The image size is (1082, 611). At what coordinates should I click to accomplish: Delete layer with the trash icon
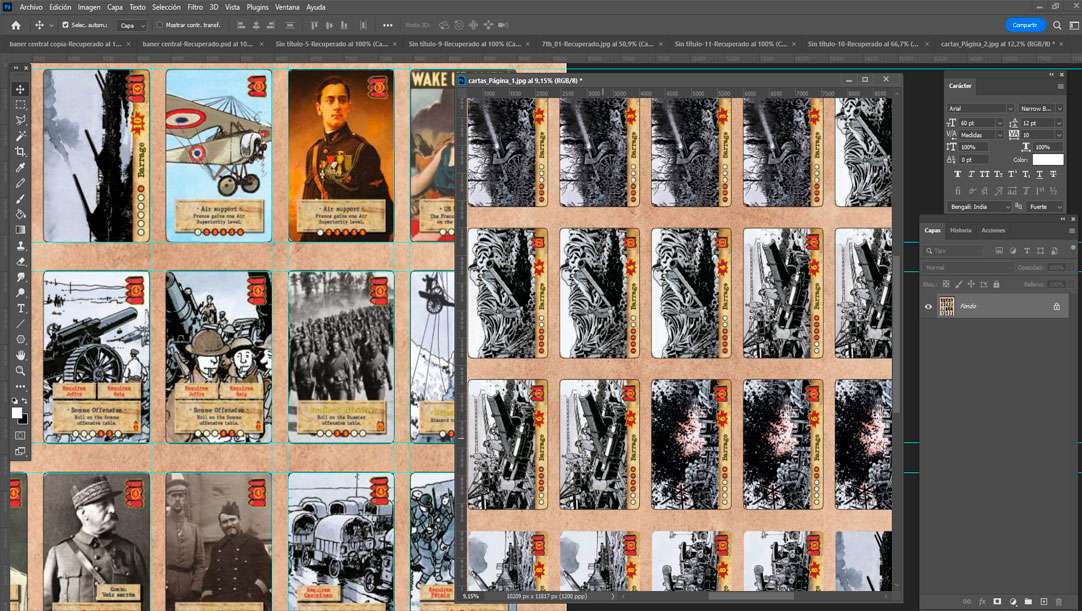point(1059,601)
